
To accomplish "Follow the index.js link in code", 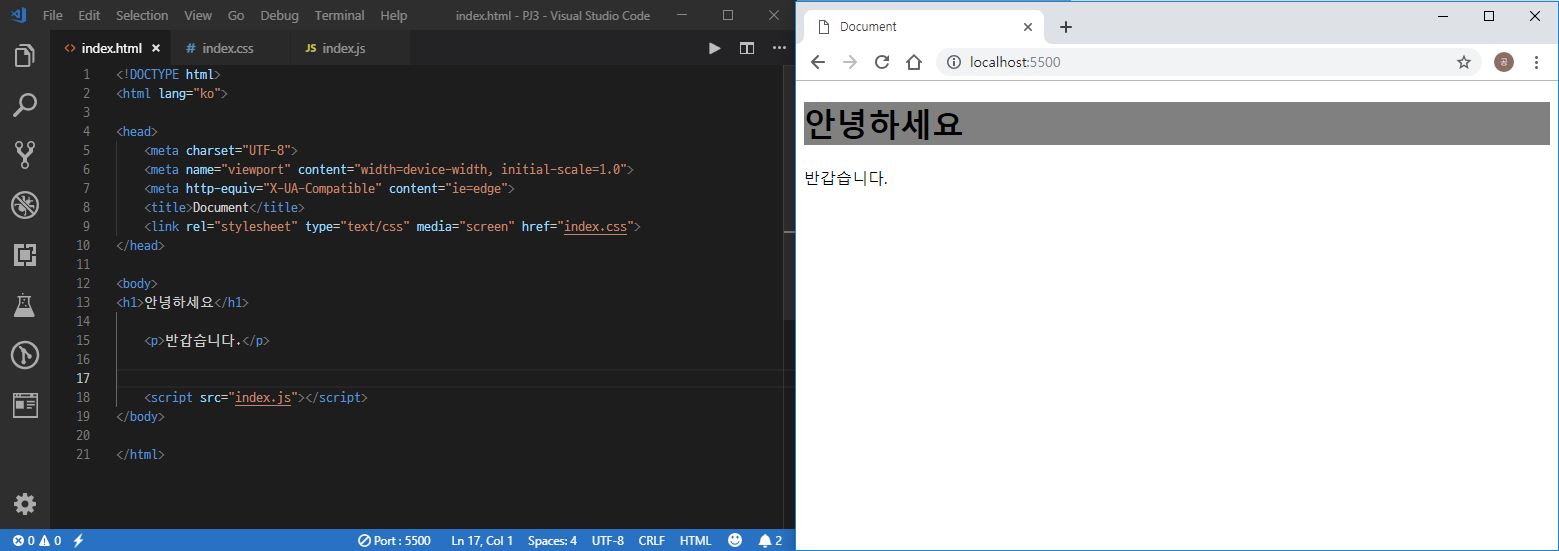I will [263, 397].
